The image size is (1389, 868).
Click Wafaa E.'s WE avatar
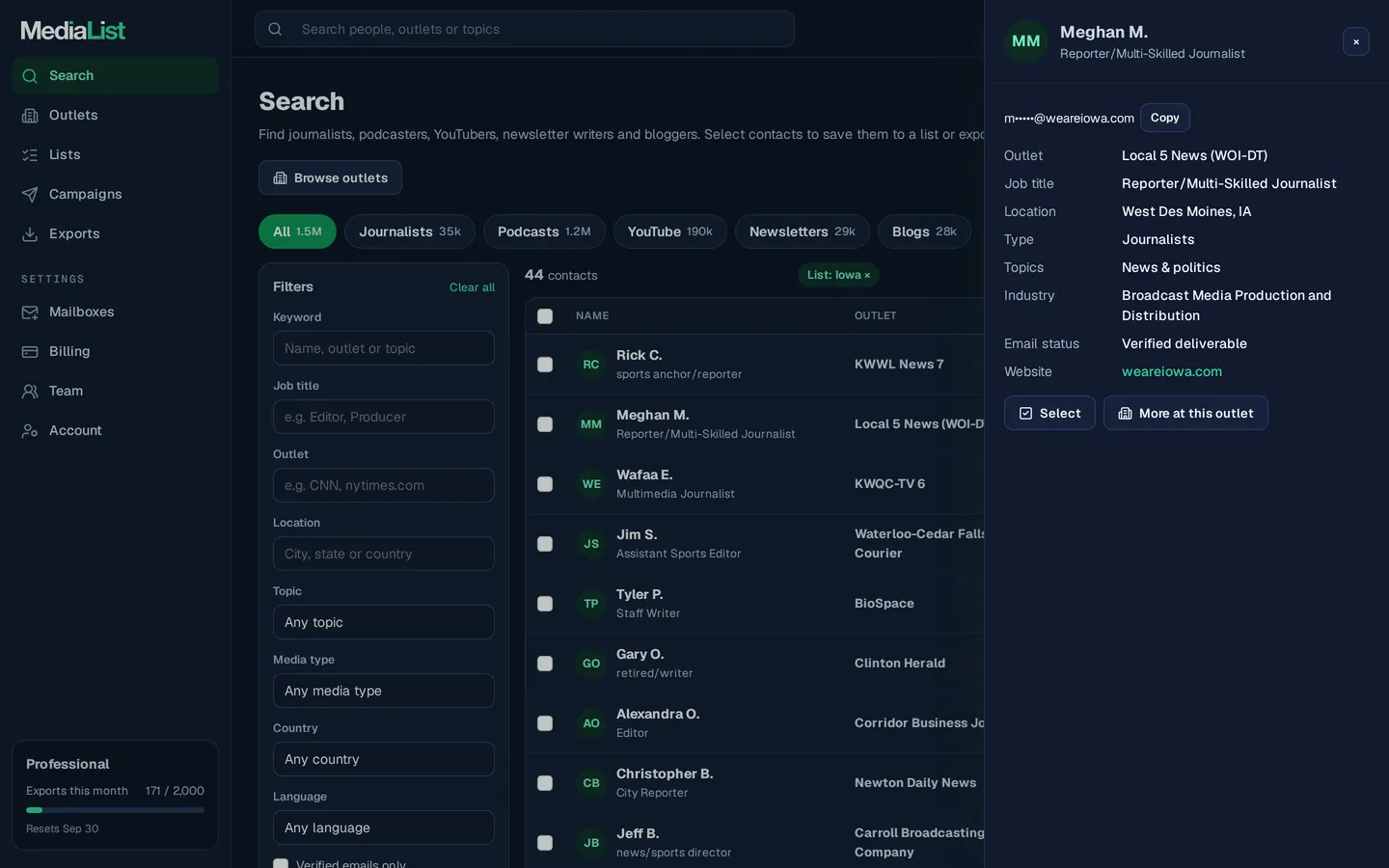click(591, 484)
